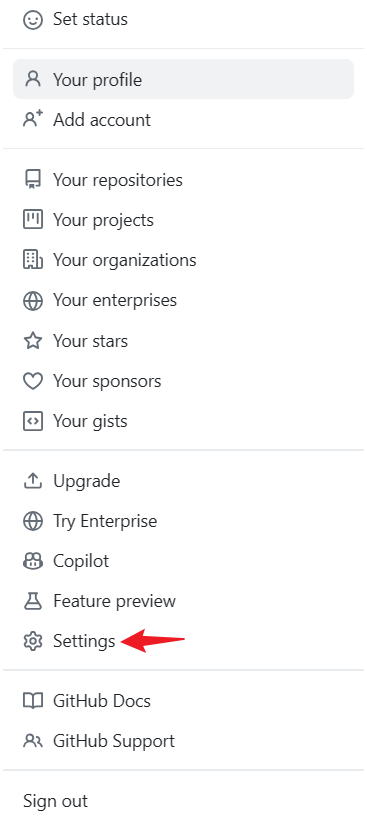Click the heart icon for Your sponsors
This screenshot has height=826, width=367.
tap(33, 381)
